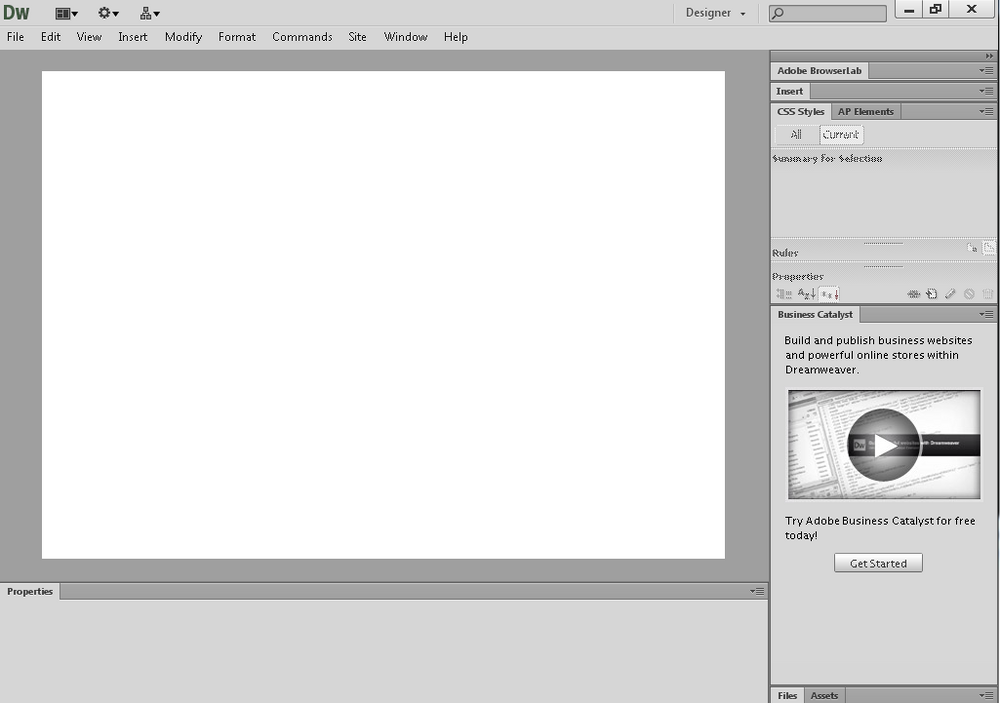Open the Properties inspector options menu
The image size is (1000, 703).
tap(757, 591)
